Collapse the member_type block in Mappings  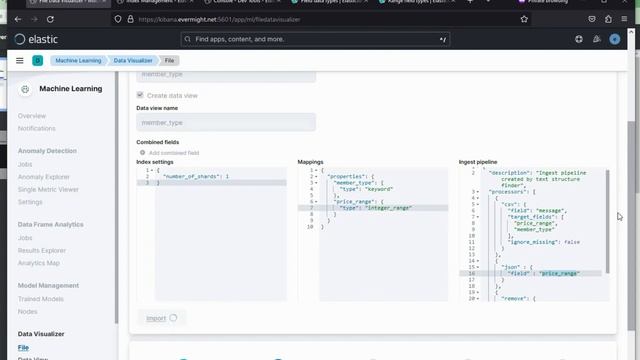316,183
